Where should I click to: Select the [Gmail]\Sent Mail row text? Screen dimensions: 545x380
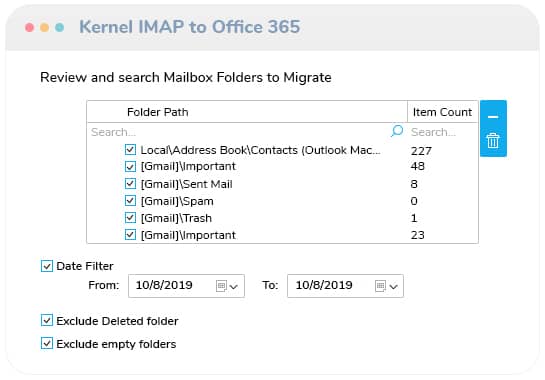187,184
